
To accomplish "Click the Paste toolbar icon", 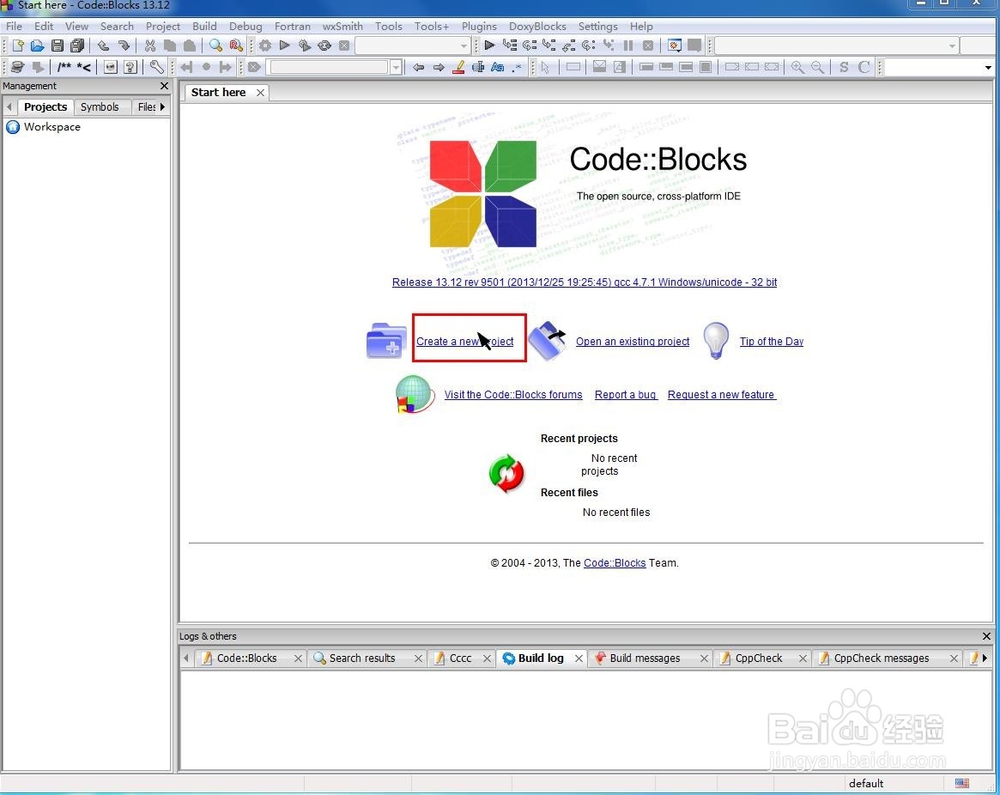I will pyautogui.click(x=190, y=45).
